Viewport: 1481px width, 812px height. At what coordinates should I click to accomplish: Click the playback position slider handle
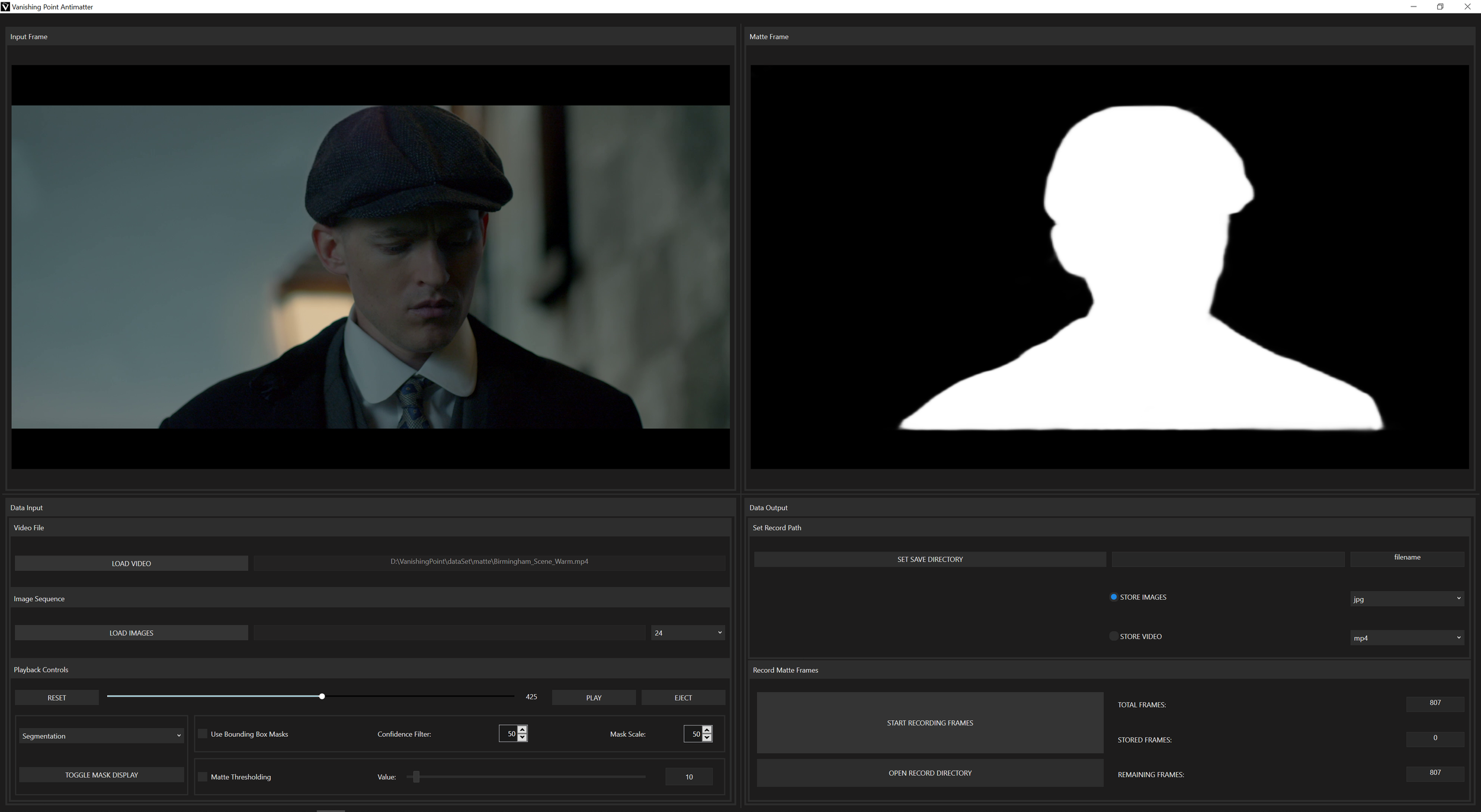(x=322, y=697)
